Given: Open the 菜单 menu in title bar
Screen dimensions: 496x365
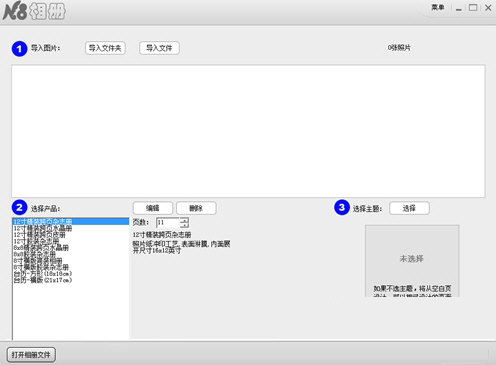Looking at the screenshot, I should tap(438, 7).
